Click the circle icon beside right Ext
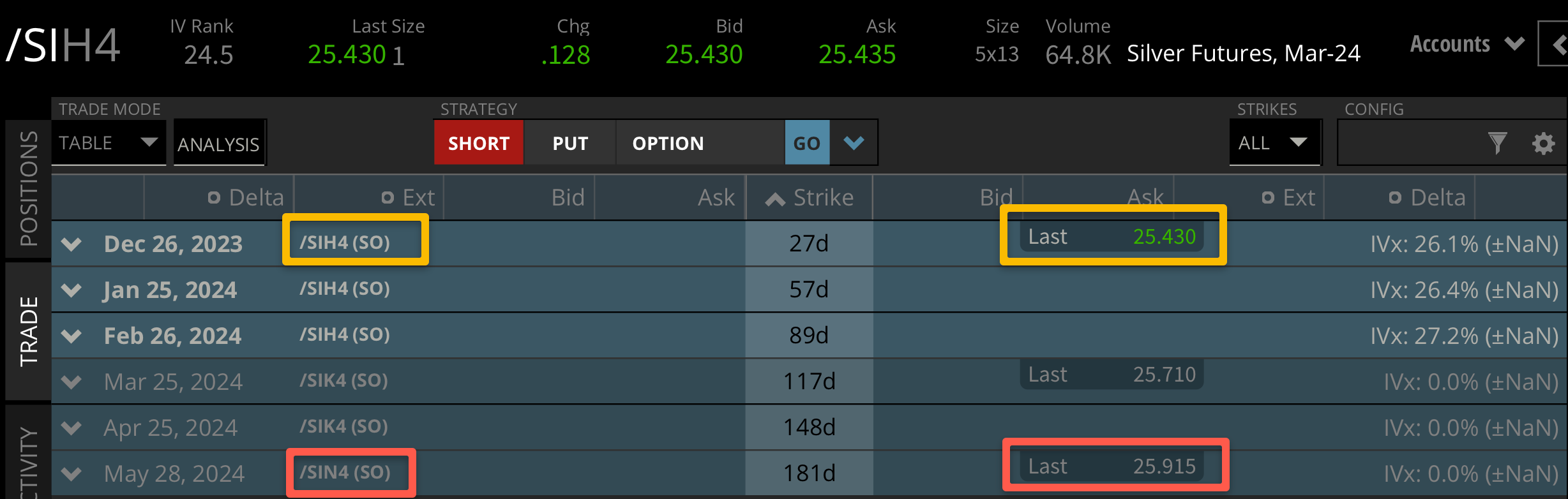This screenshot has height=499, width=1568. click(x=1268, y=198)
